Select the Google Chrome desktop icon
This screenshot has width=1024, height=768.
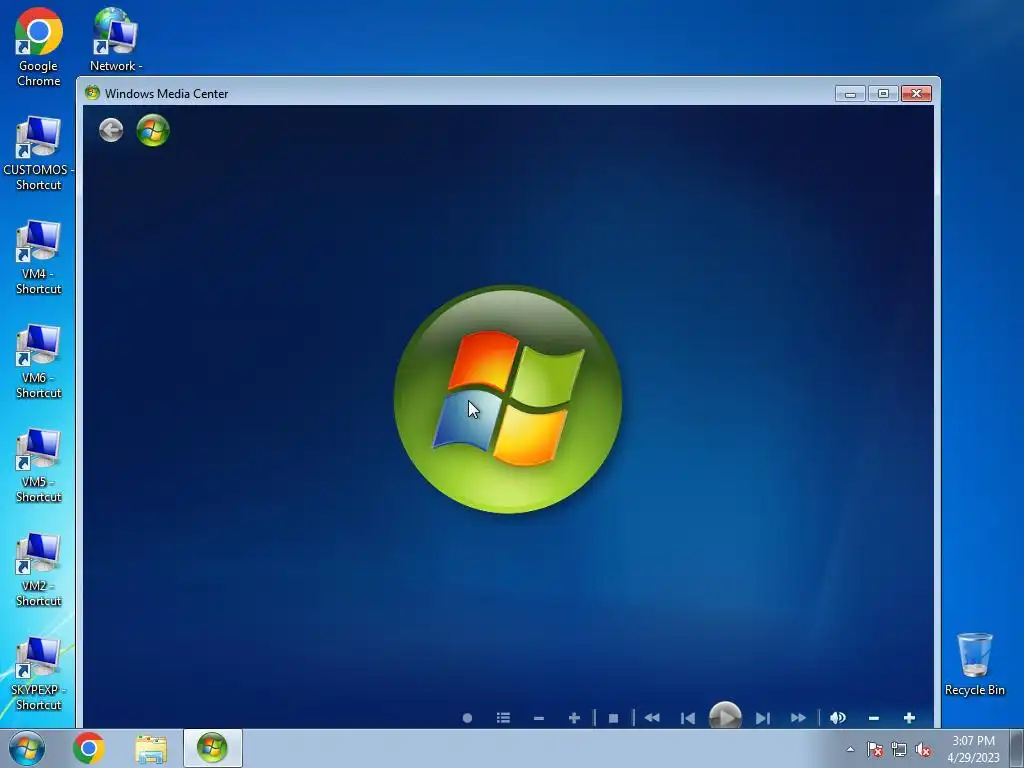[39, 47]
